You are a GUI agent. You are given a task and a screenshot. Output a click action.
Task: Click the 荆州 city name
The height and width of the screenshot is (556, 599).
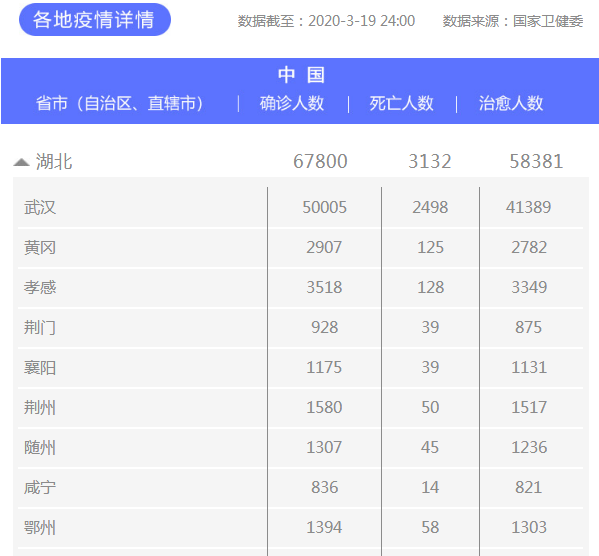click(40, 408)
